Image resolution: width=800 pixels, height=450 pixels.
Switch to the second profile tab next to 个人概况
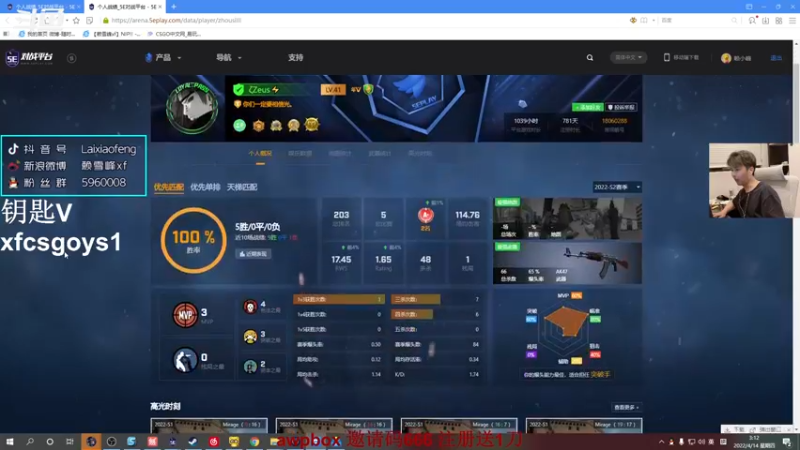[300, 154]
